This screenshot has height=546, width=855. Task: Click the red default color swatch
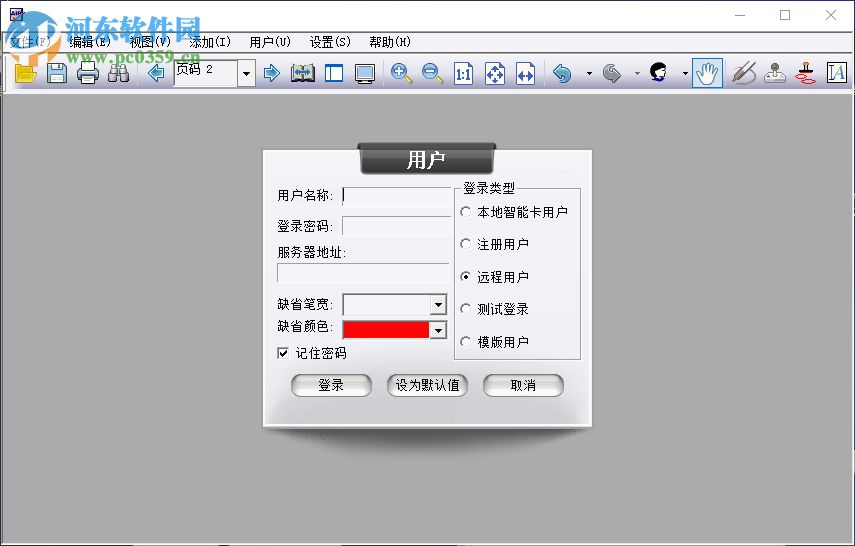tap(386, 329)
